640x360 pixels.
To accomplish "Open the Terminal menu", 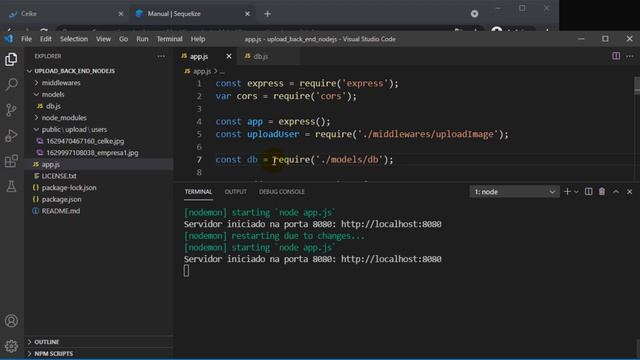I will (x=169, y=39).
